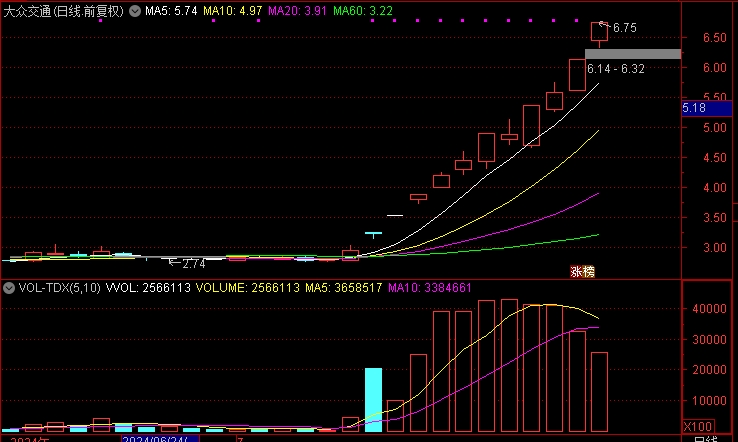Select the yellow VOLUME: 2566113 value
The image size is (738, 442).
[247, 288]
